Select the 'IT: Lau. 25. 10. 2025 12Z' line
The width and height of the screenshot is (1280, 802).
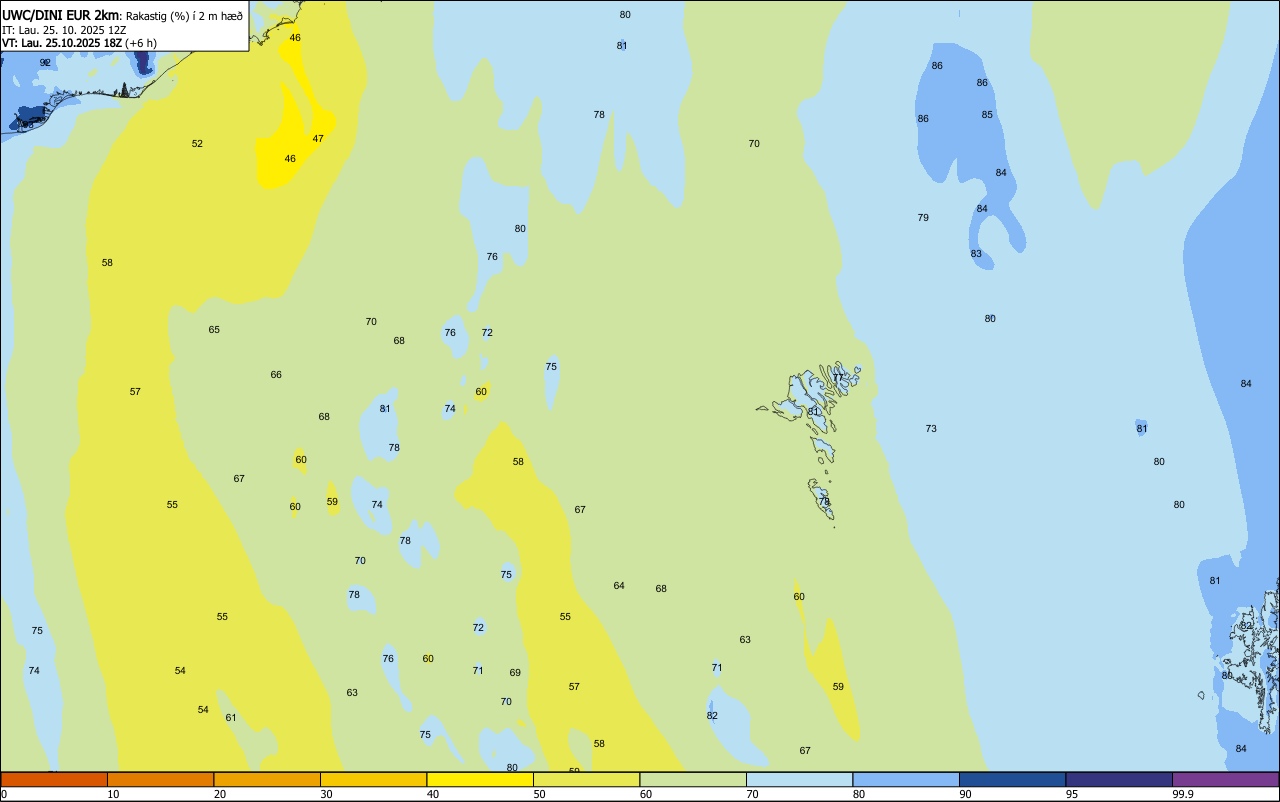pyautogui.click(x=64, y=30)
